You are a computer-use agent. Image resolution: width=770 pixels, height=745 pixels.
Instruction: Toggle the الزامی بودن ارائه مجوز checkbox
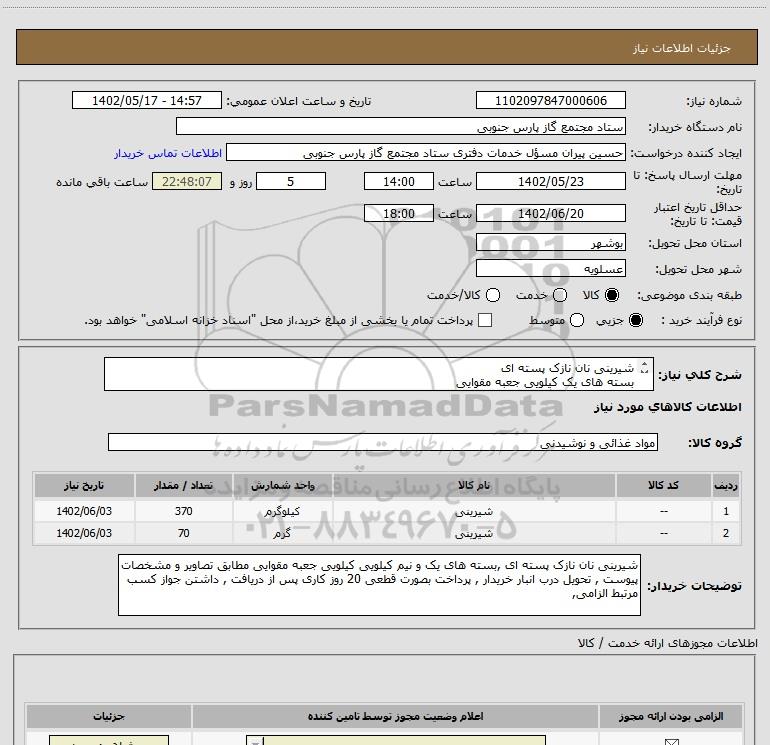(x=671, y=742)
